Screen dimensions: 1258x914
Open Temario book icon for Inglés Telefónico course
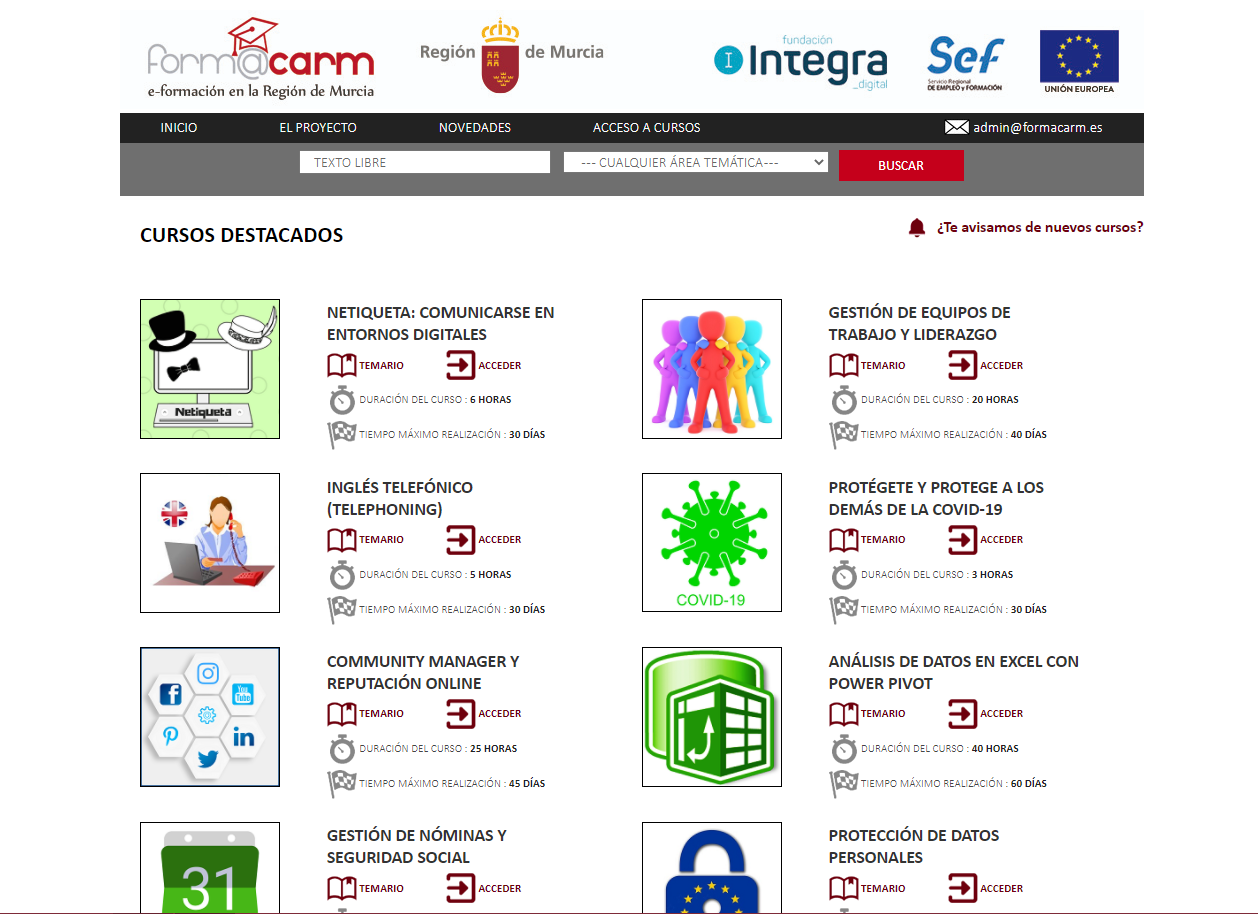click(342, 540)
